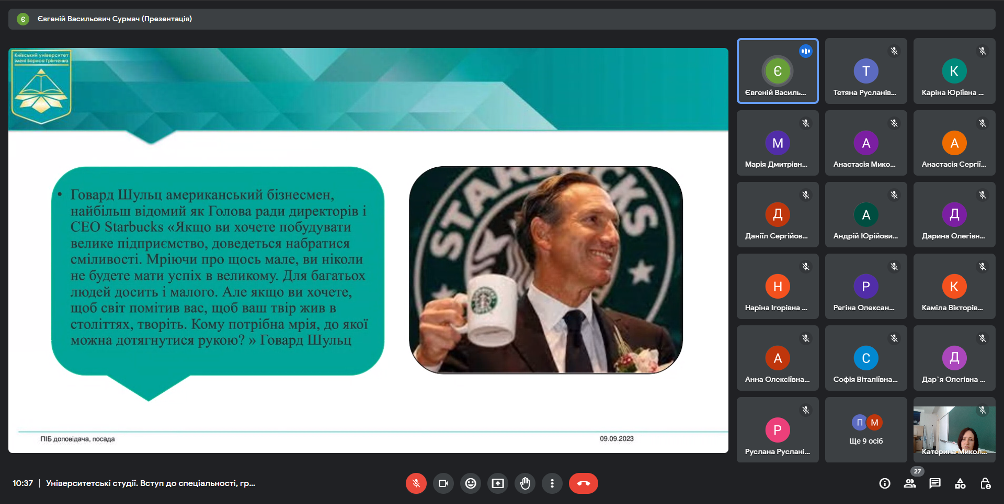
Task: Open the chat panel icon
Action: [x=935, y=483]
